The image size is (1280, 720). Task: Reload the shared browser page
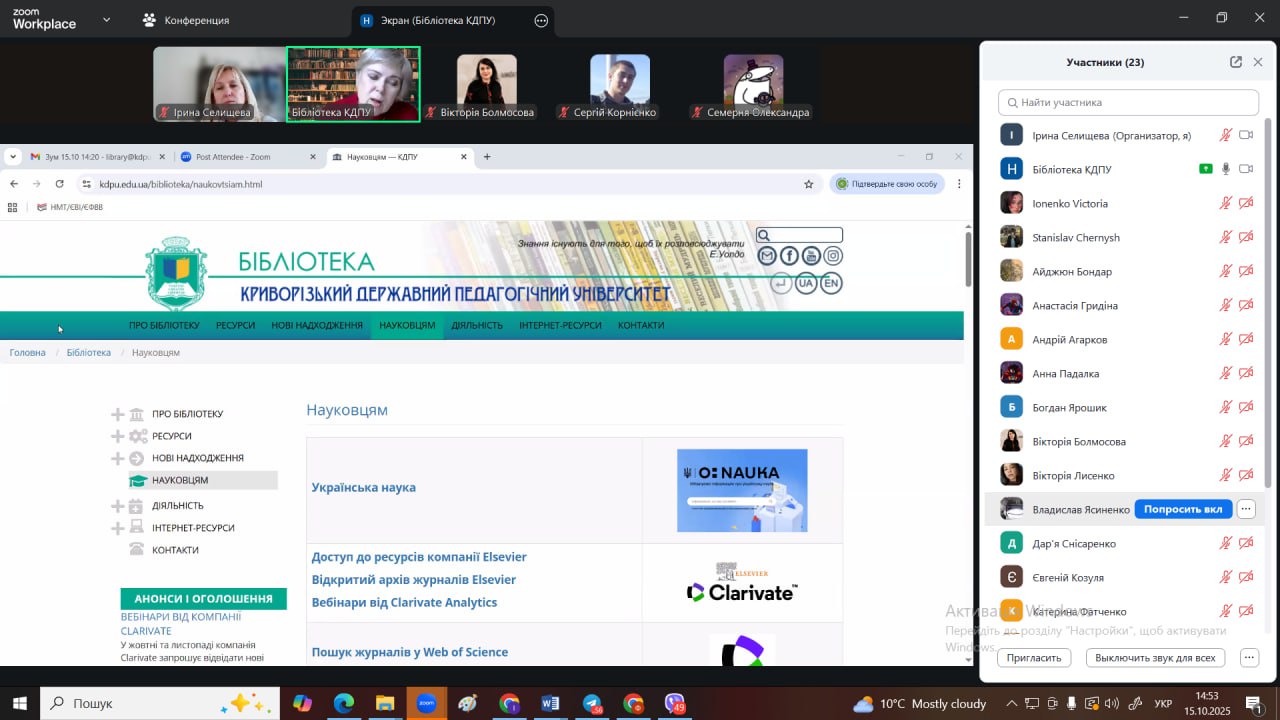tap(60, 184)
